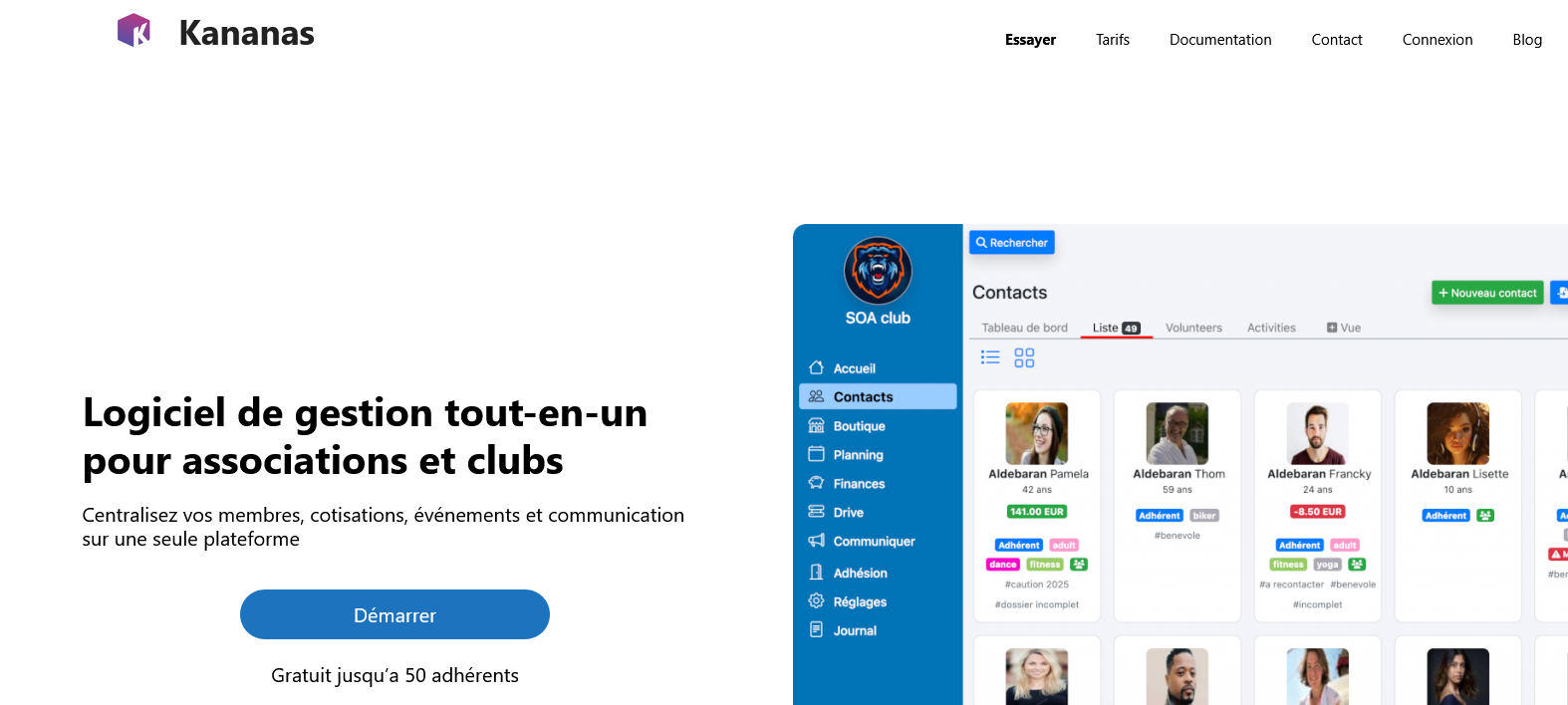Click the #incomplet hashtag on Francky's card
The height and width of the screenshot is (705, 1568).
tap(1318, 604)
